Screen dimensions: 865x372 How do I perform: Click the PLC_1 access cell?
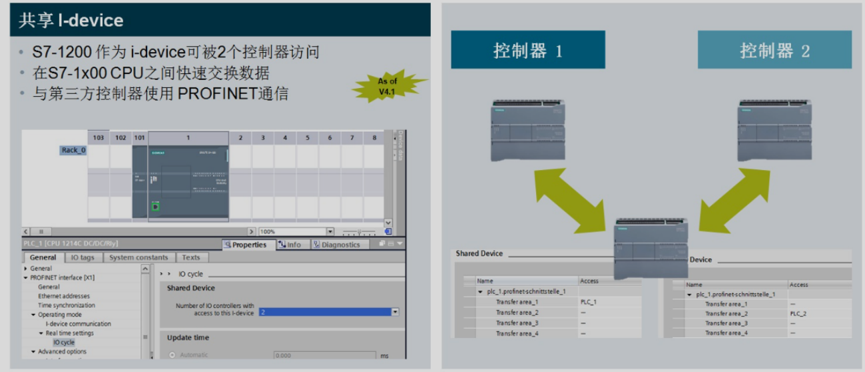[609, 302]
